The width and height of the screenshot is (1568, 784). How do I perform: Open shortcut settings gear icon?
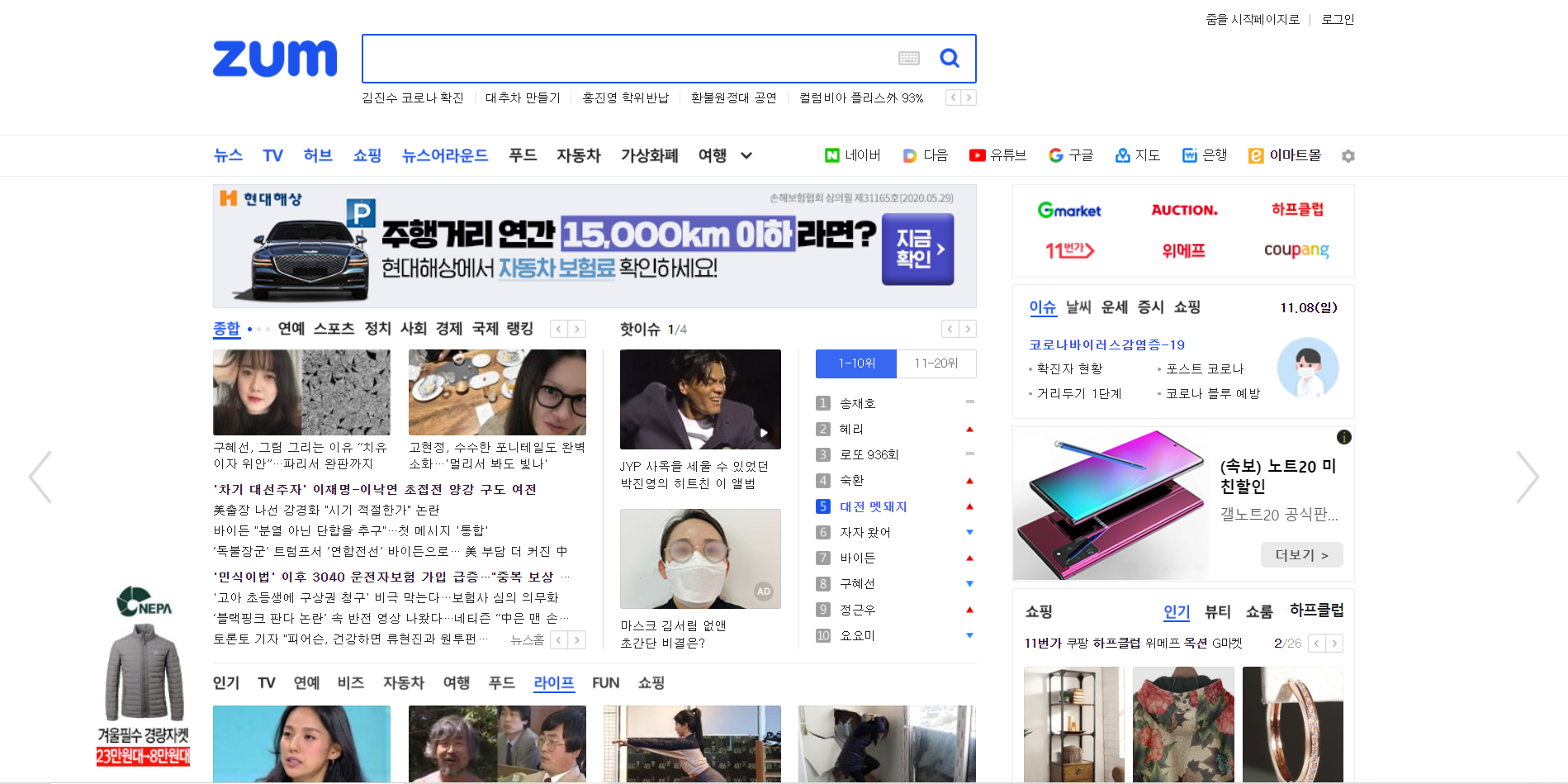tap(1348, 156)
